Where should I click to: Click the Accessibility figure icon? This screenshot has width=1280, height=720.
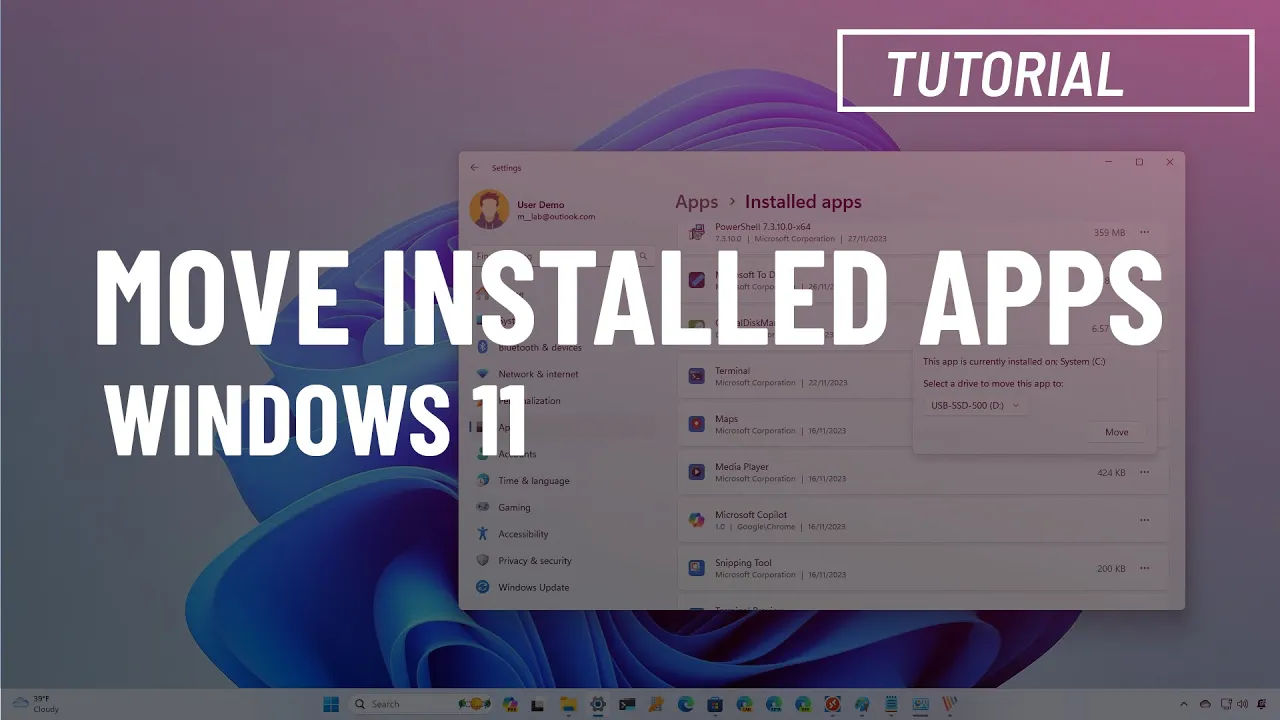483,534
